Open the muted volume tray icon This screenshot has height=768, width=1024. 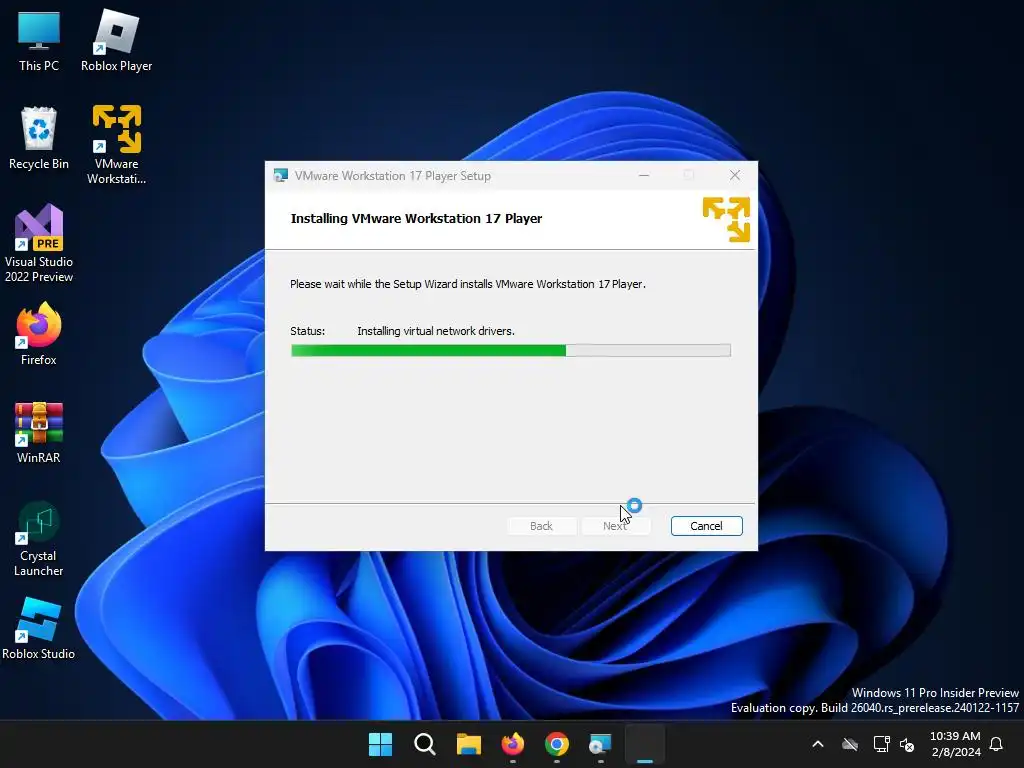coord(907,744)
